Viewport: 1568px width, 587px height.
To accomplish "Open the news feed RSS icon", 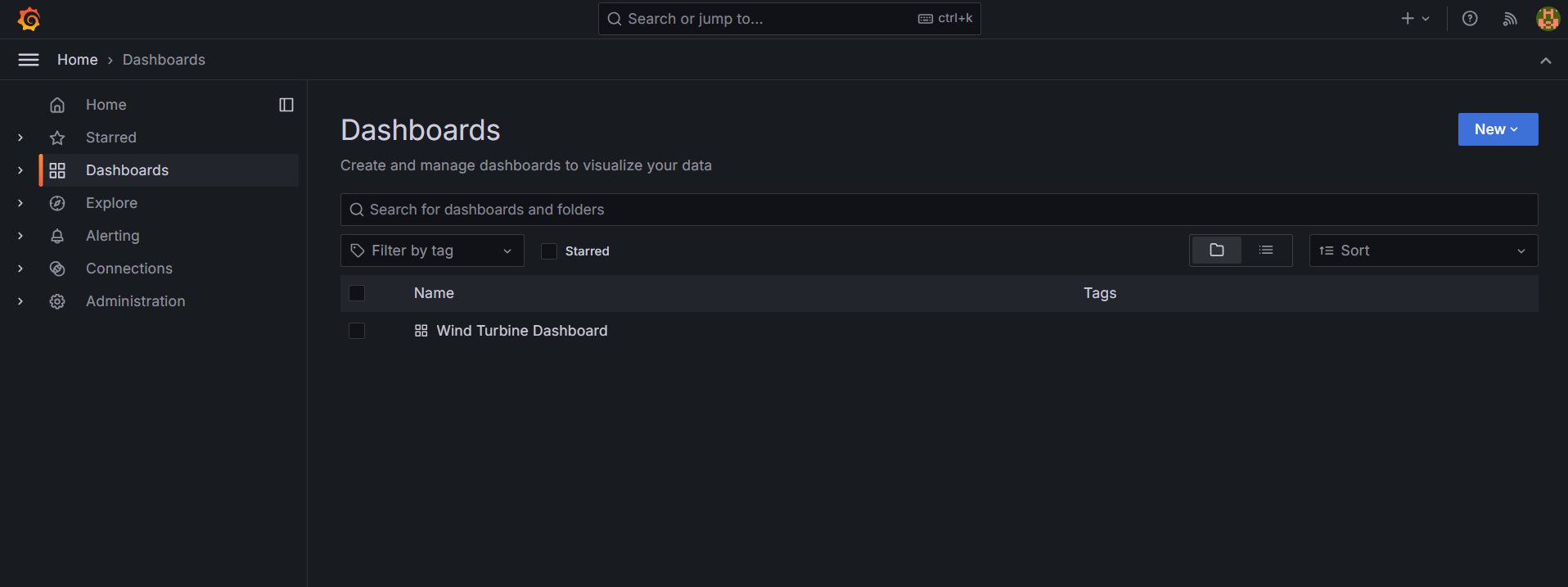I will pyautogui.click(x=1510, y=19).
